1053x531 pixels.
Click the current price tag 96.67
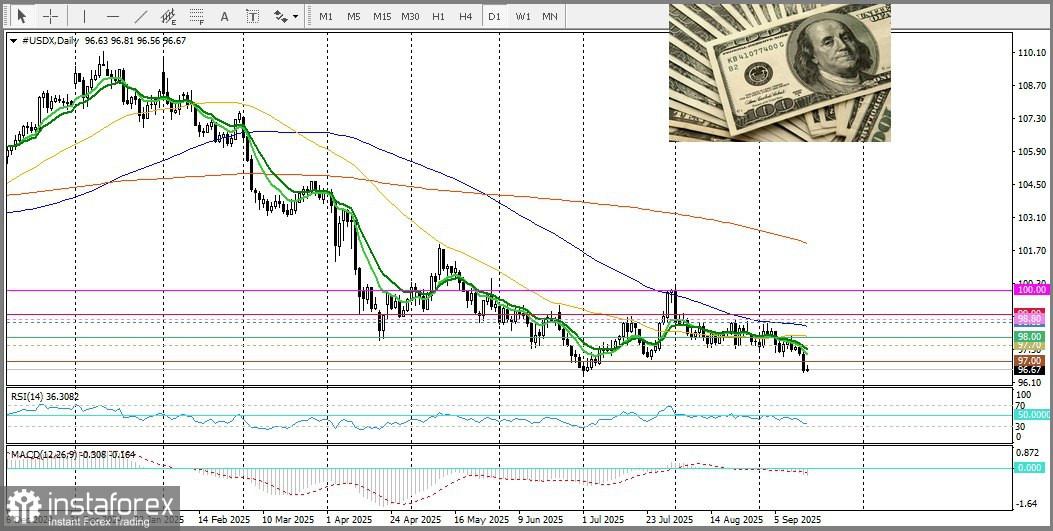tap(1030, 370)
